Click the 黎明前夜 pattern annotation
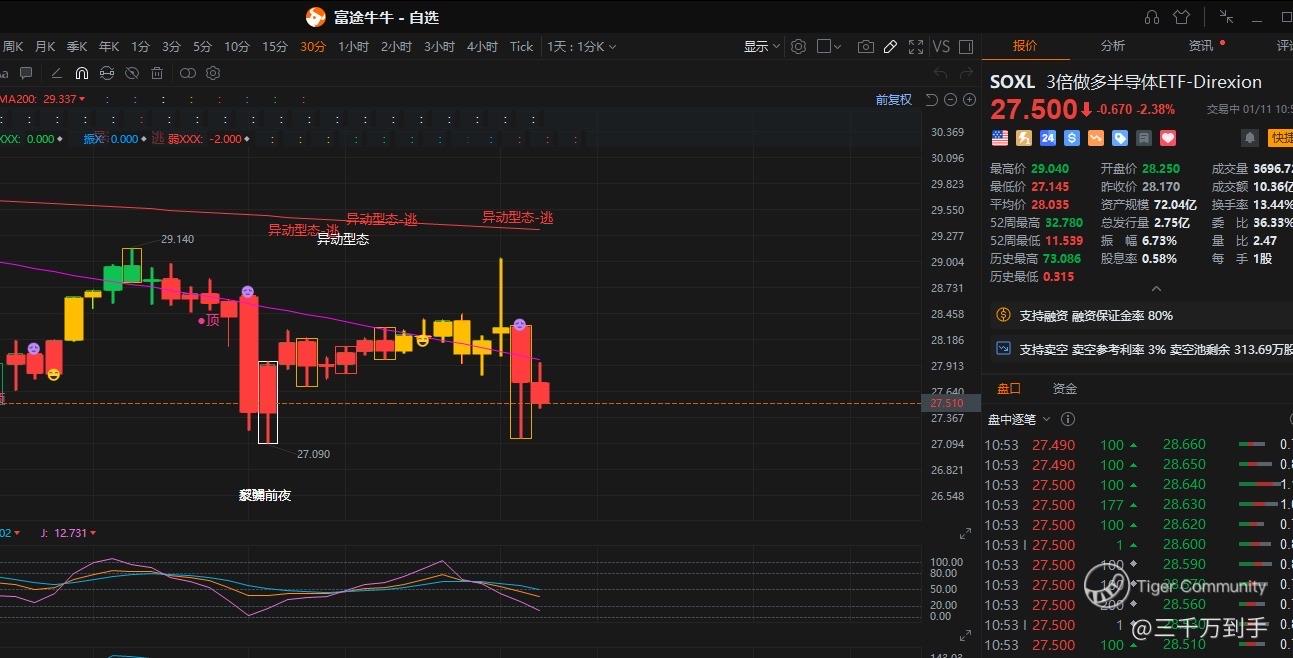Viewport: 1293px width, 658px height. click(265, 495)
